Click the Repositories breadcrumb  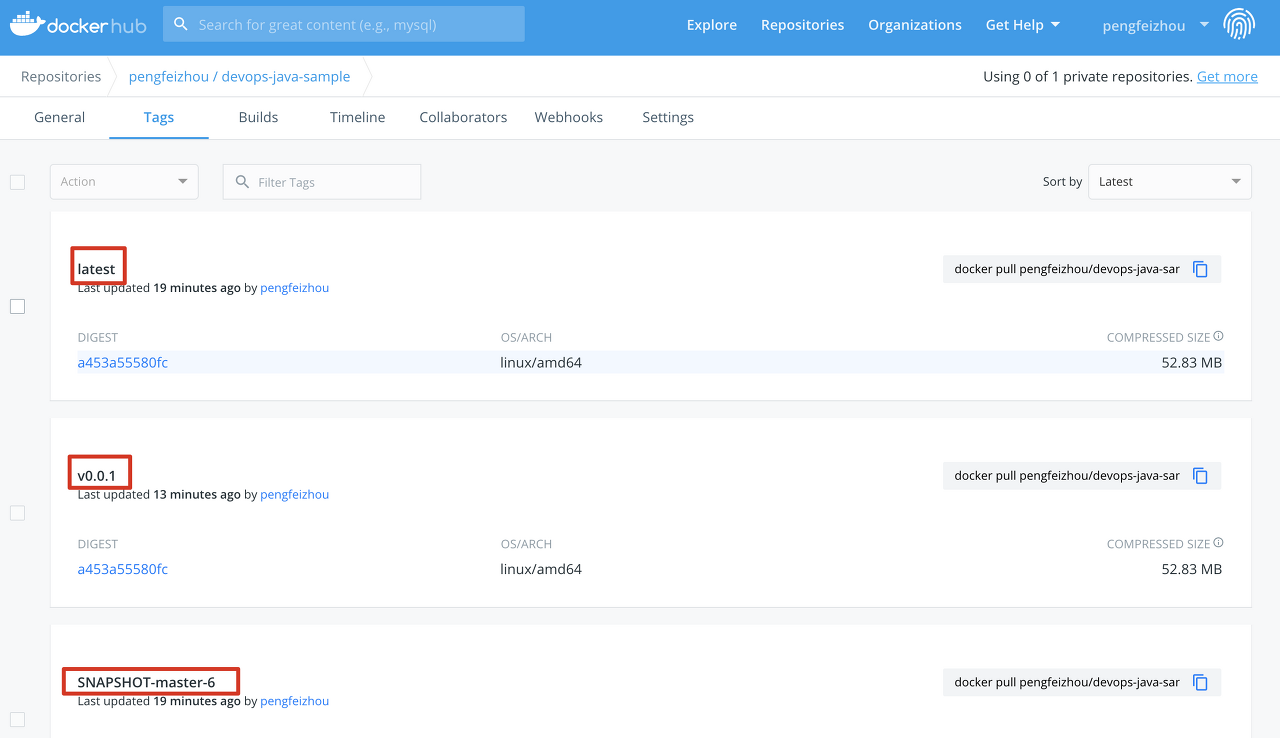pyautogui.click(x=61, y=77)
